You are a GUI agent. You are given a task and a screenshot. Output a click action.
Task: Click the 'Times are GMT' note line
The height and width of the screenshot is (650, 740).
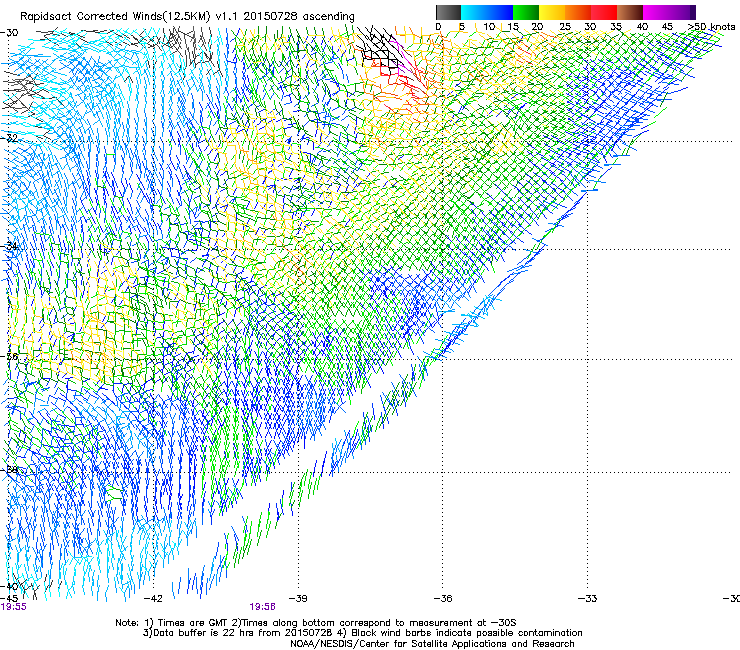[x=316, y=623]
